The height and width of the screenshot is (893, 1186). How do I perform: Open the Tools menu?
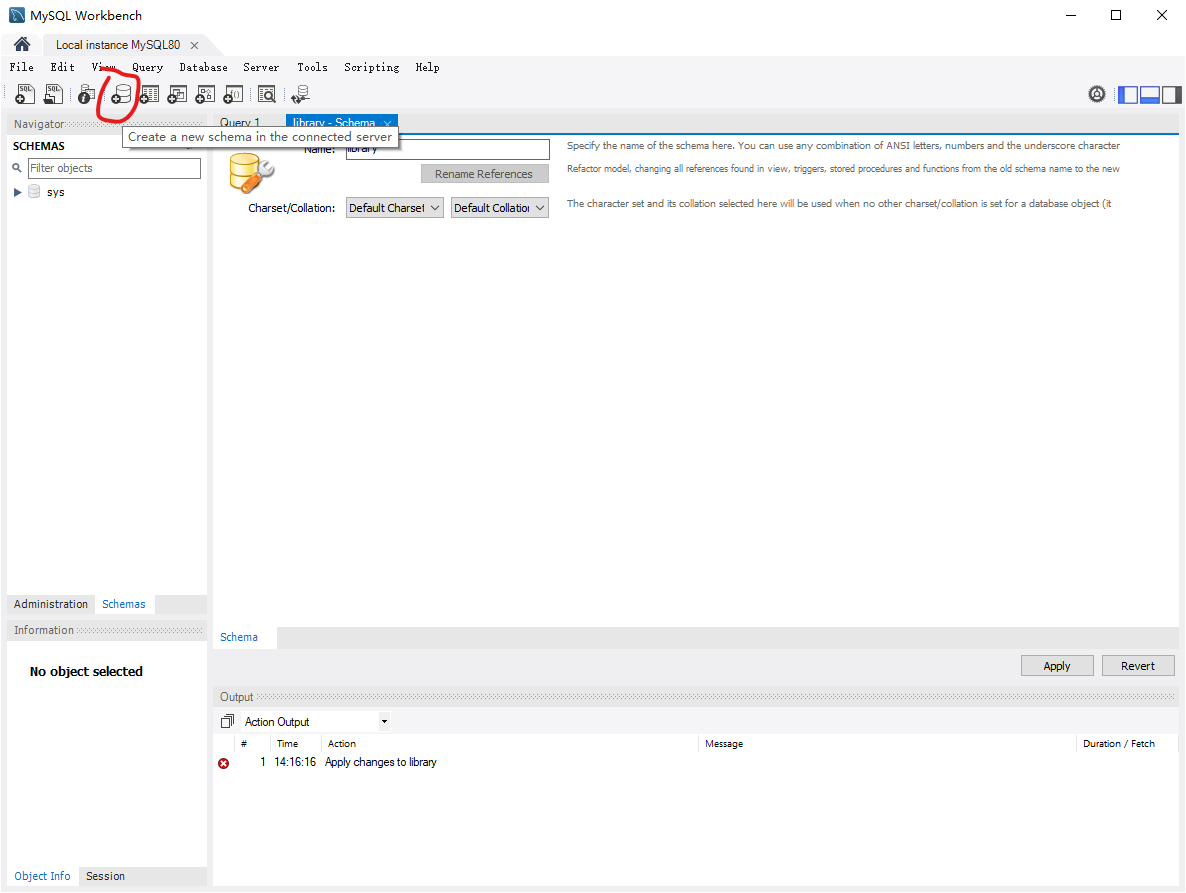[x=312, y=67]
